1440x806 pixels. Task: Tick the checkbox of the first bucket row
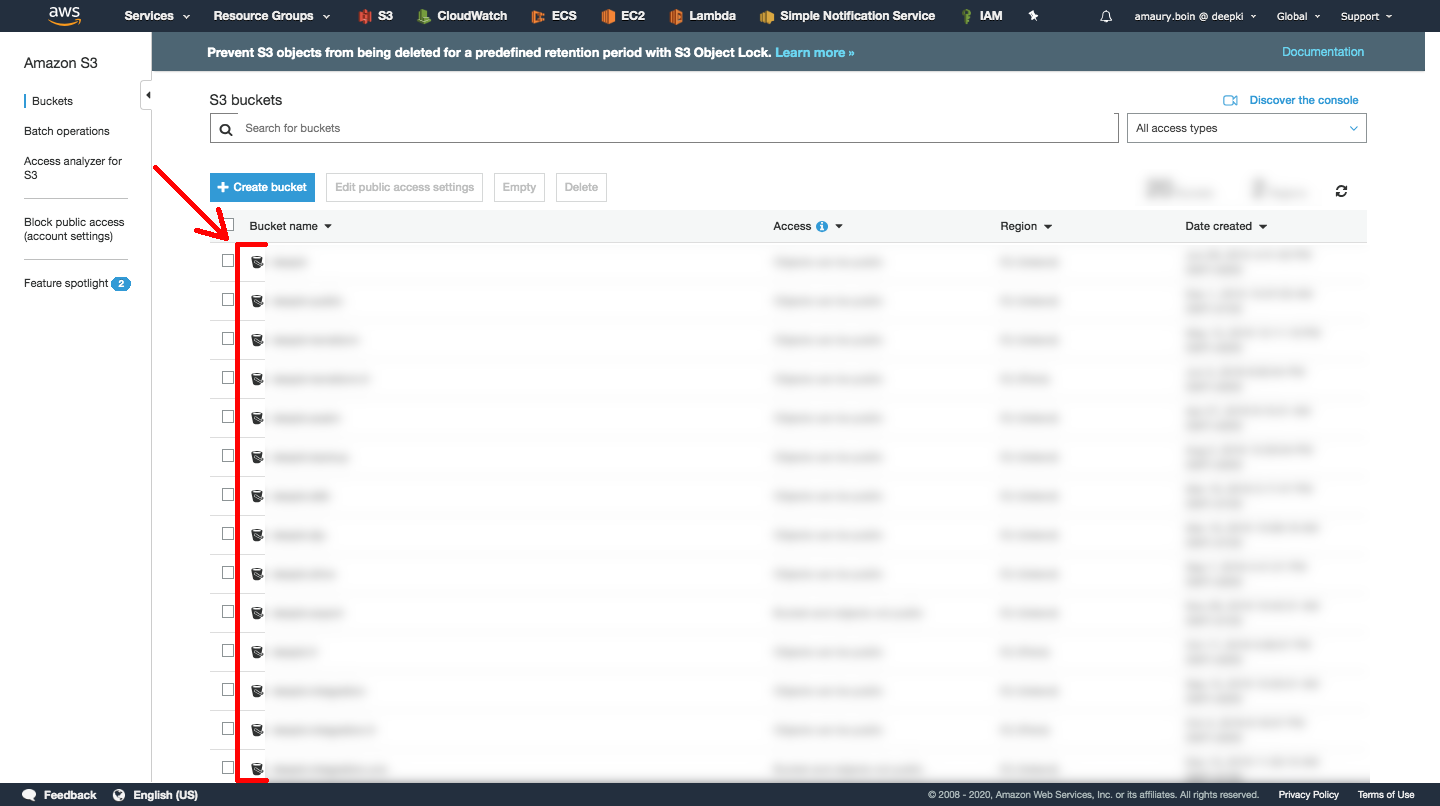point(228,260)
